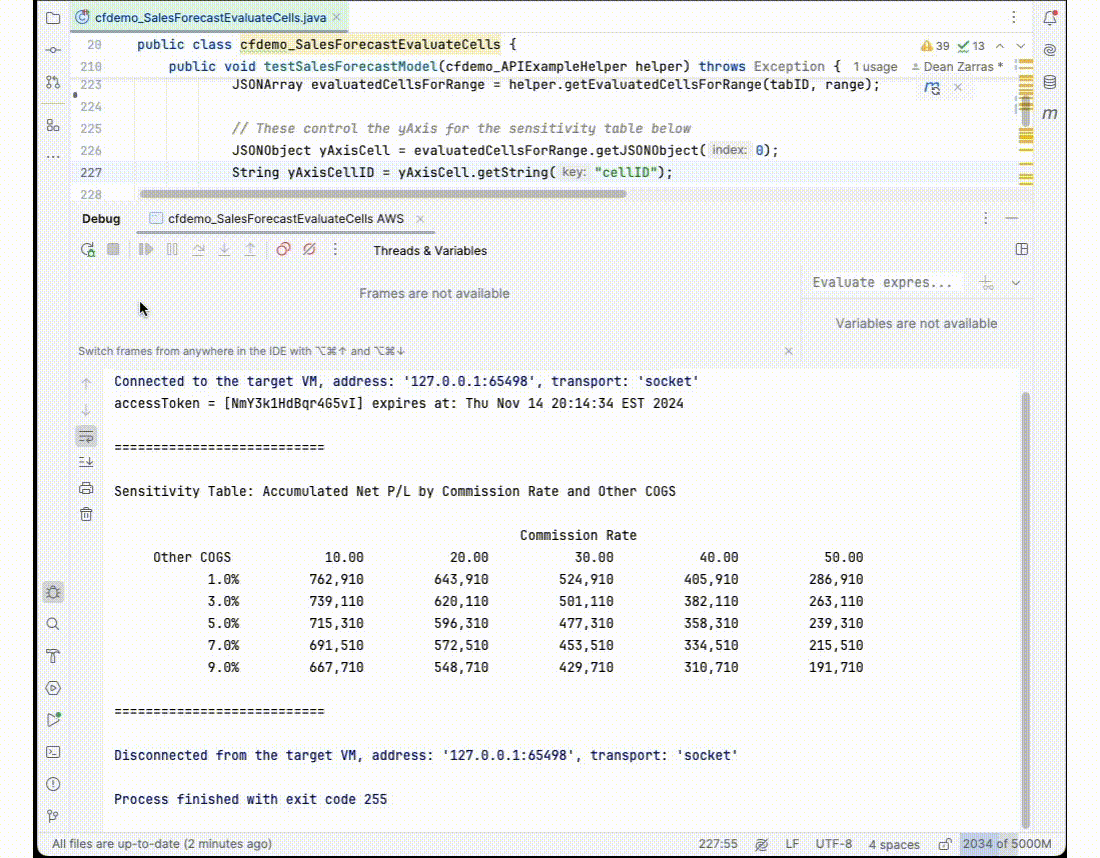This screenshot has height=858, width=1100.
Task: Open the Build hammer tool icon
Action: click(53, 656)
